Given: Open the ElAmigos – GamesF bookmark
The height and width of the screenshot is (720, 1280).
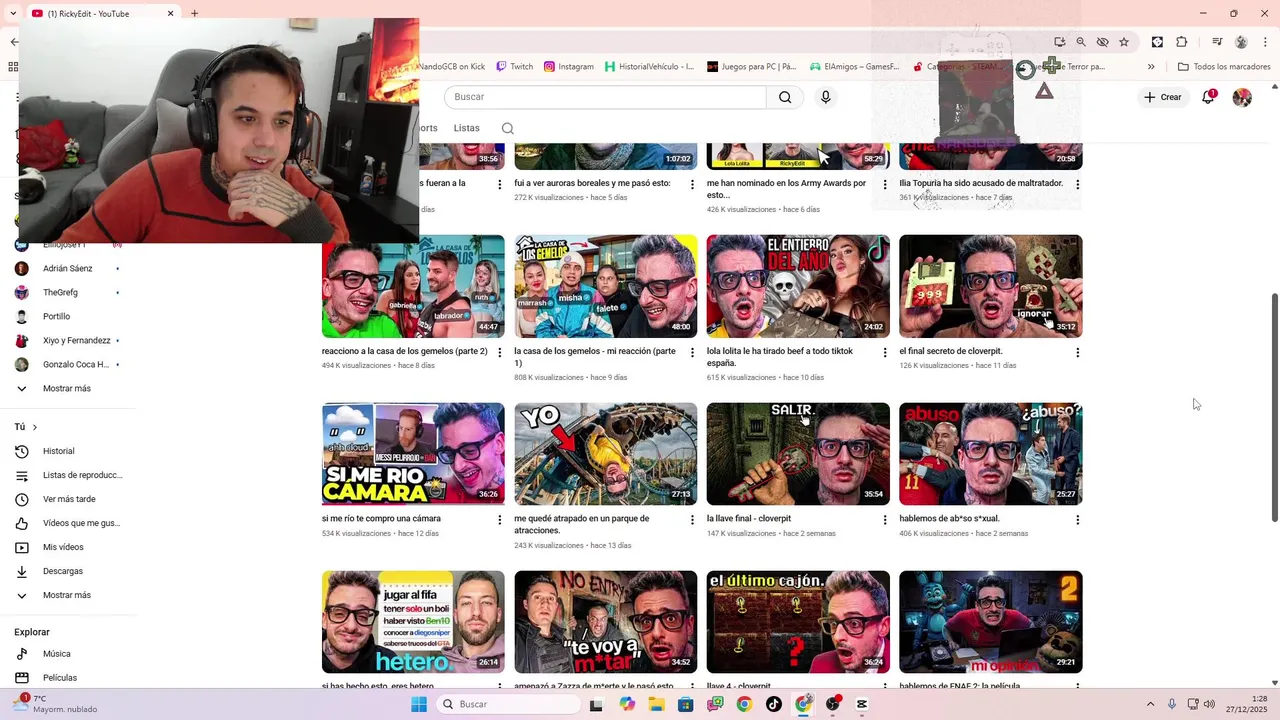Looking at the screenshot, I should pyautogui.click(x=855, y=67).
